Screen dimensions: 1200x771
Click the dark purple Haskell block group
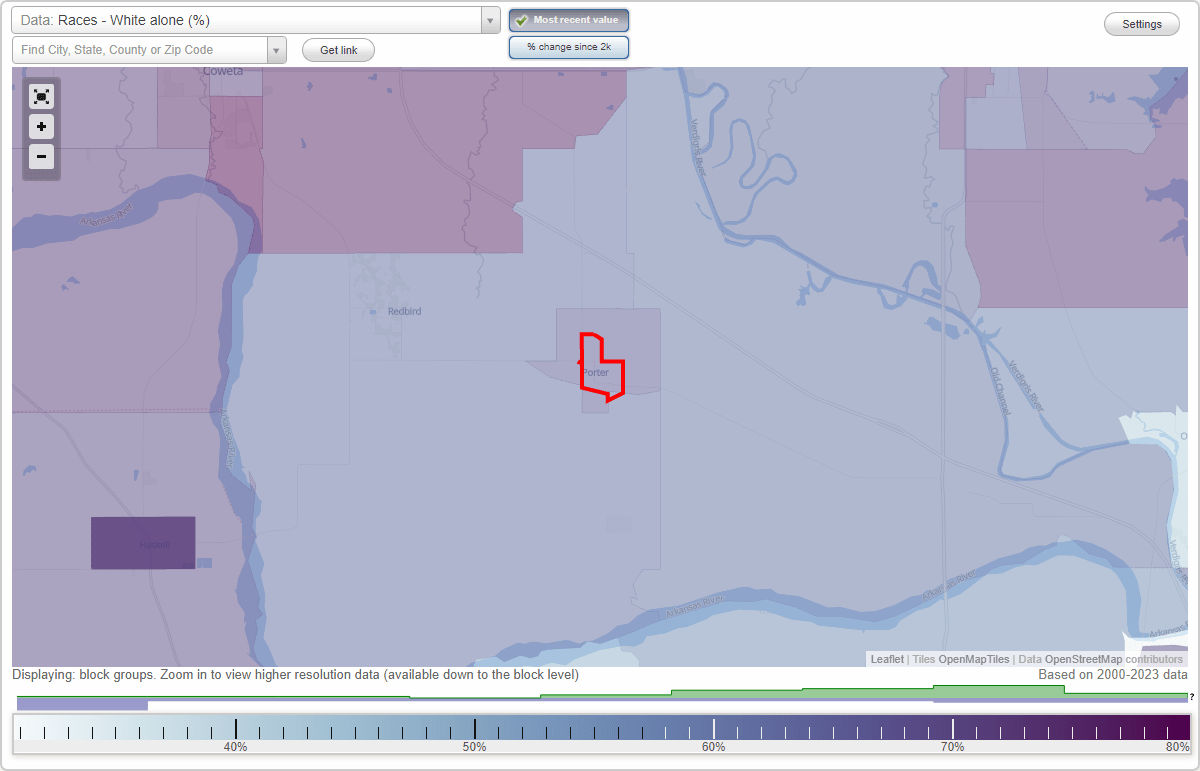point(143,542)
